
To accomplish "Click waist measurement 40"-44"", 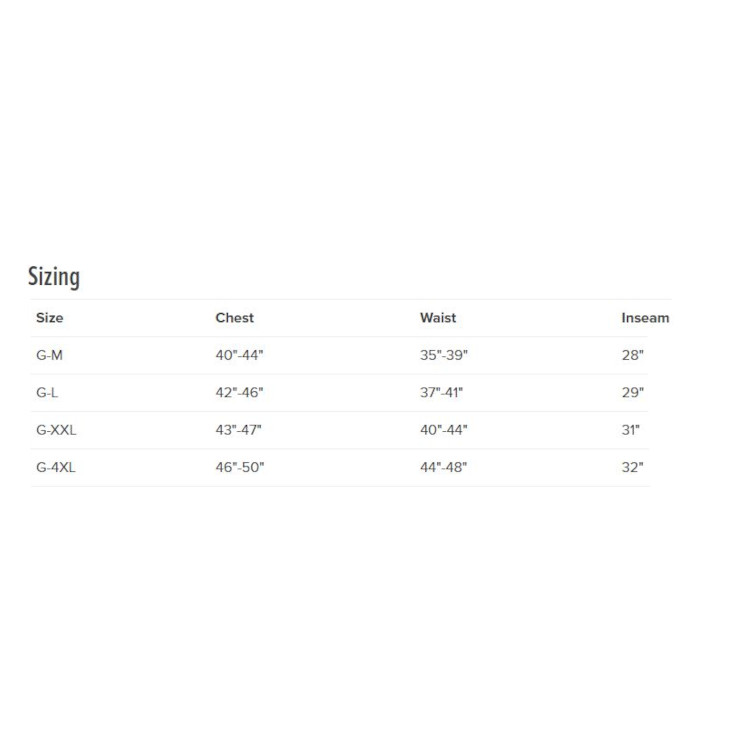I will click(444, 430).
